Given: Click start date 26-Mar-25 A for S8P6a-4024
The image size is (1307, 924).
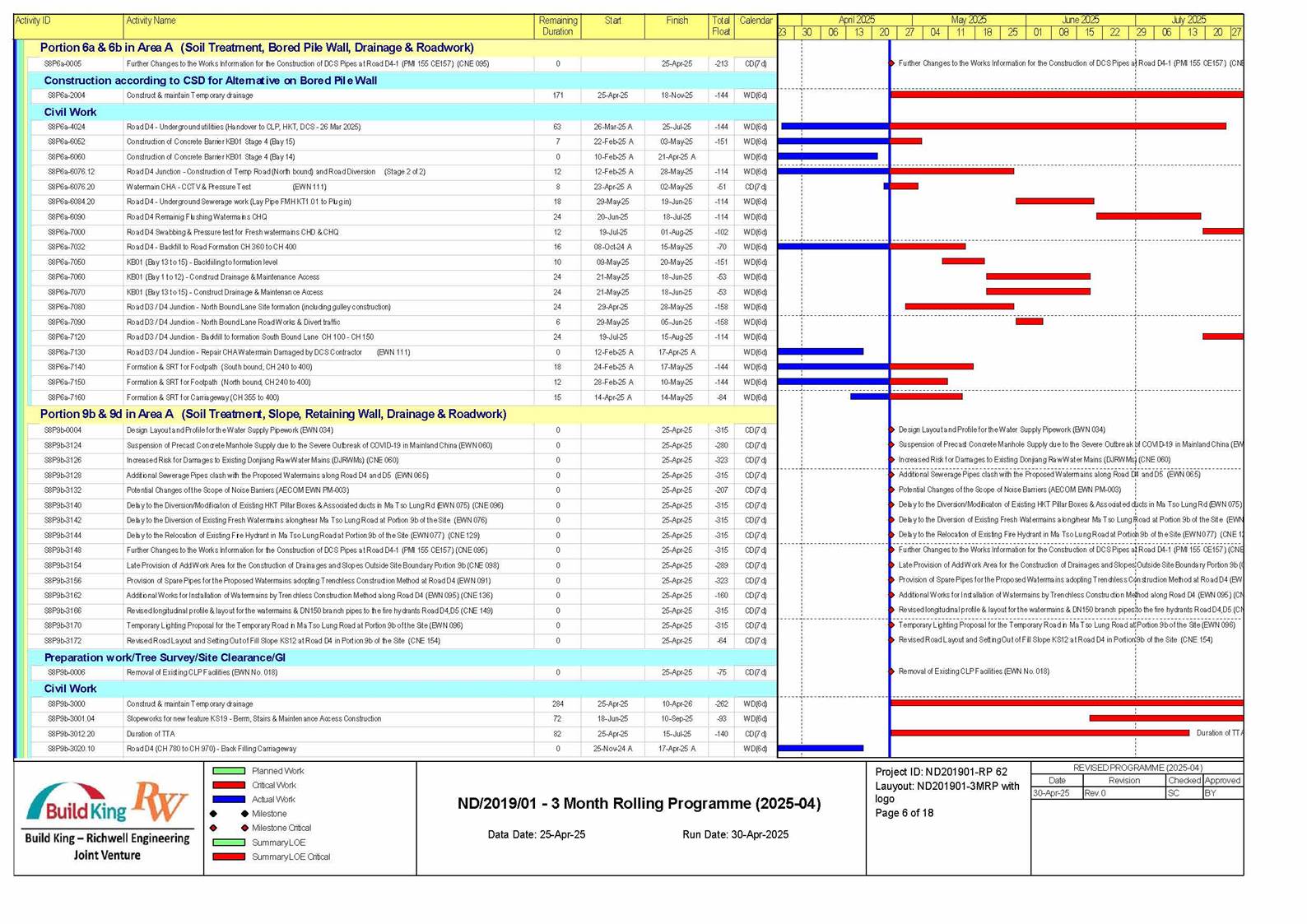Looking at the screenshot, I should click(x=613, y=127).
